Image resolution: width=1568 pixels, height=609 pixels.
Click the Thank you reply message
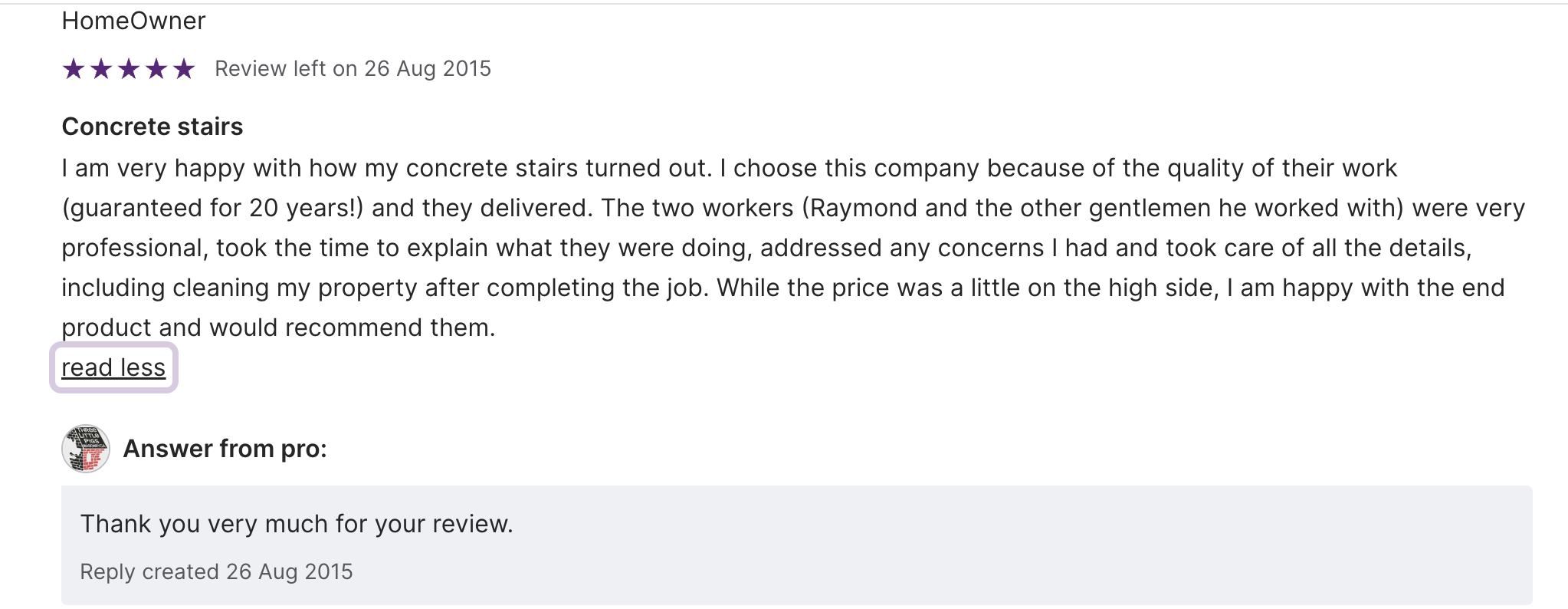click(x=296, y=524)
